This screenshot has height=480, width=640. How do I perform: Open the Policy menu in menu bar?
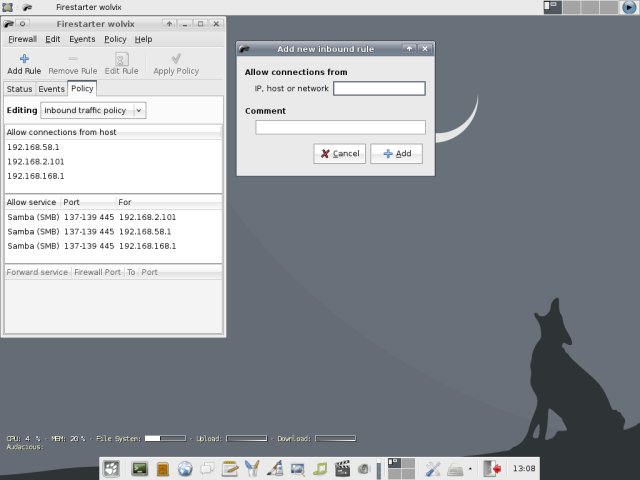tap(115, 39)
